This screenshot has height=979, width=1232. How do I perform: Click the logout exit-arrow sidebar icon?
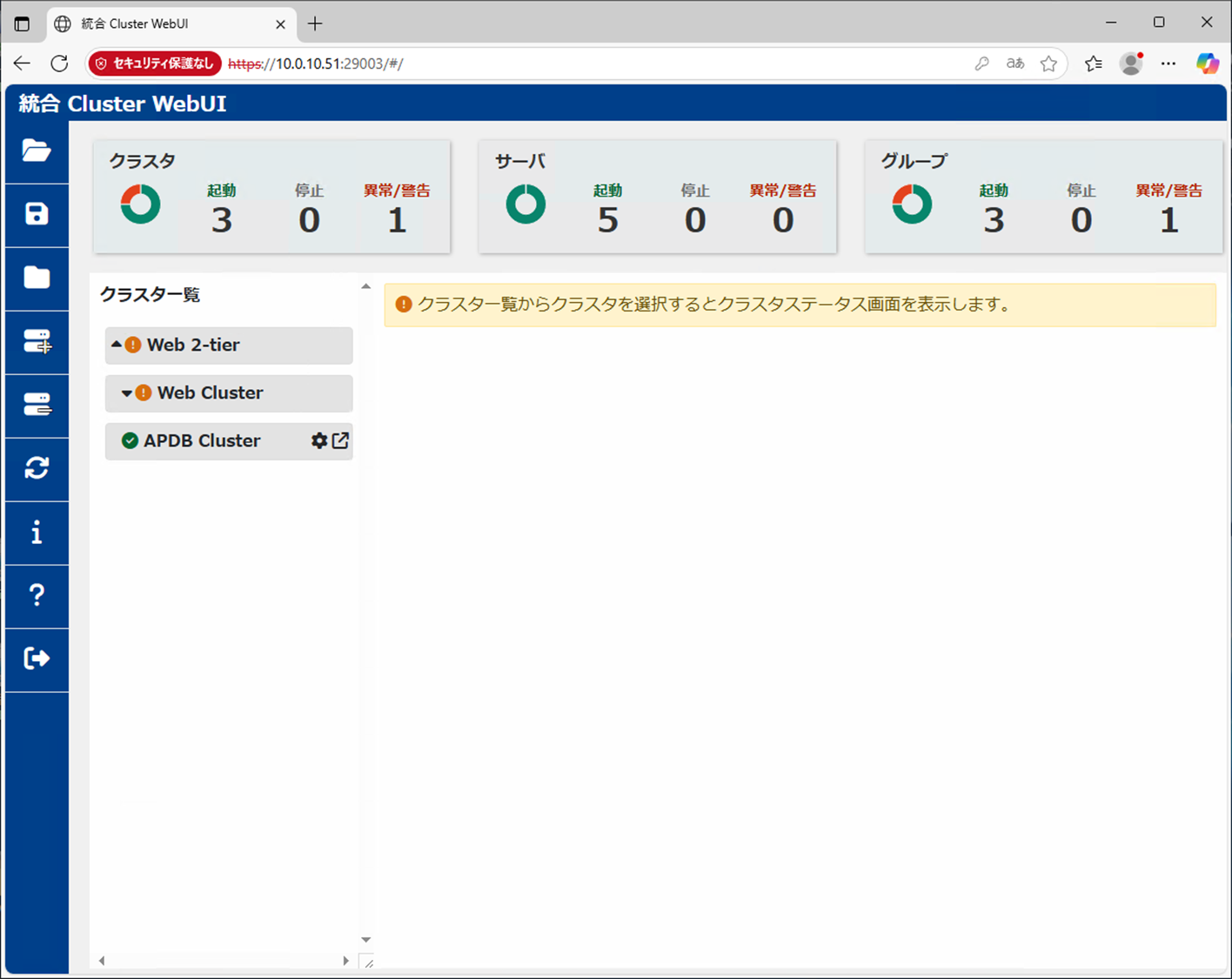click(x=37, y=658)
